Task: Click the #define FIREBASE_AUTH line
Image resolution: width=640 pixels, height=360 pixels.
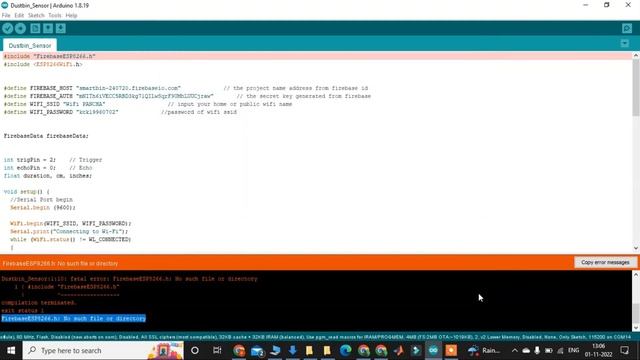Action: [x=187, y=96]
